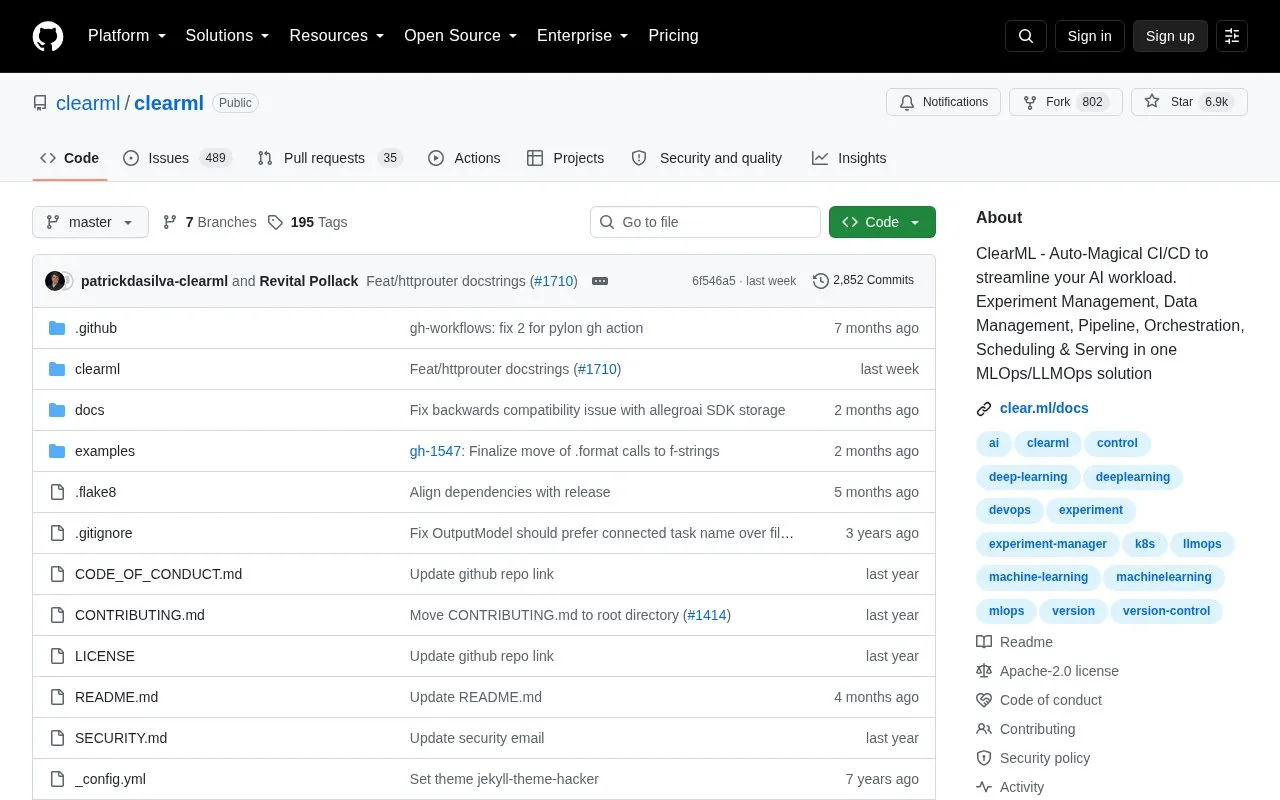The height and width of the screenshot is (800, 1280).
Task: Star the clearml repository
Action: click(1189, 102)
